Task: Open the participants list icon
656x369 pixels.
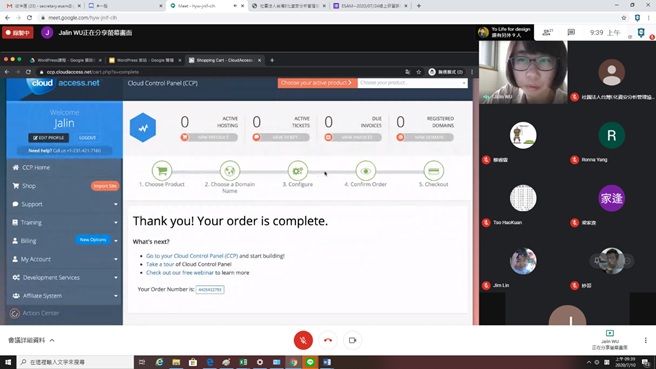Action: tap(547, 33)
